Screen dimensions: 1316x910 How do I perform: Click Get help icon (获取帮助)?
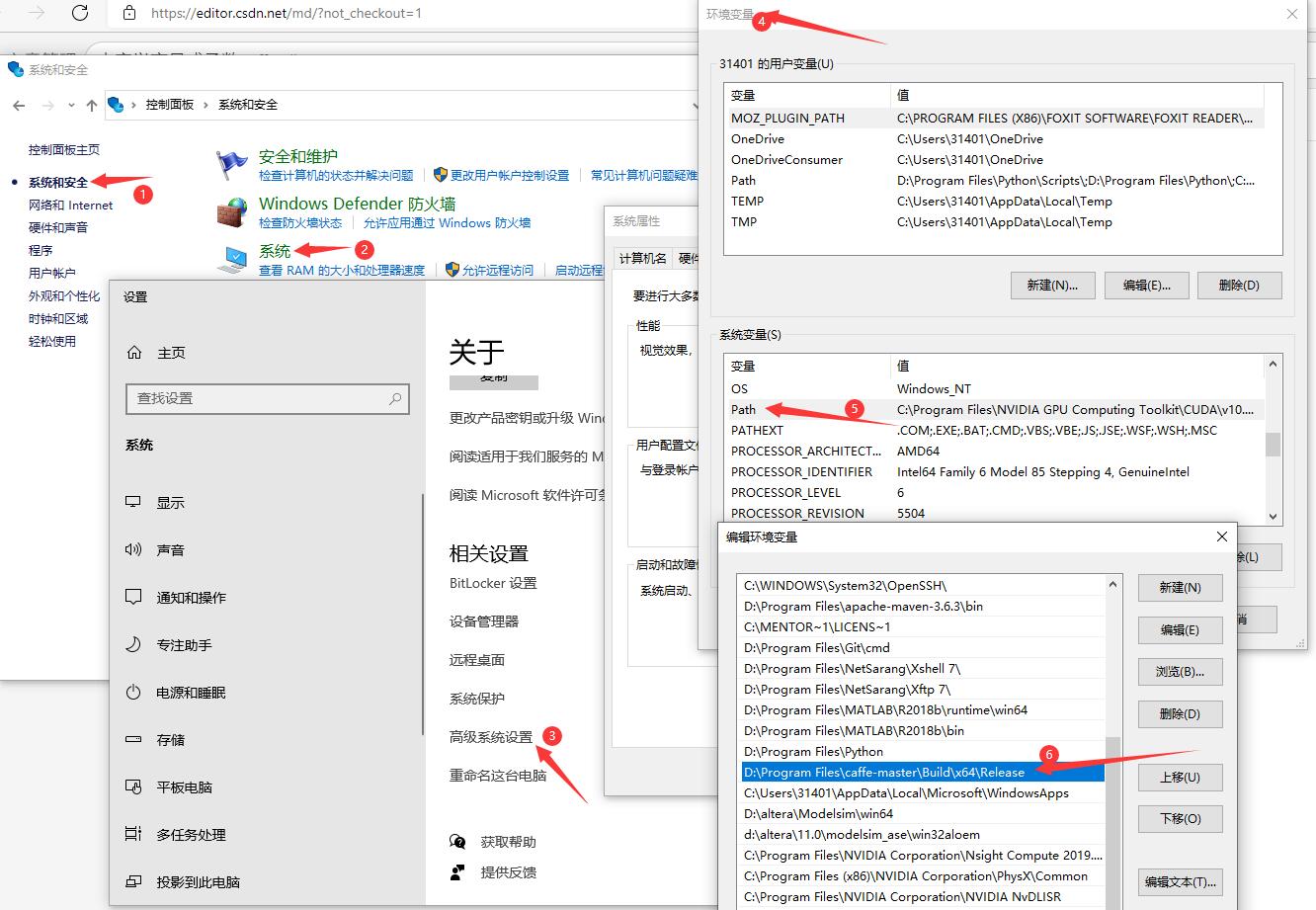point(457,842)
